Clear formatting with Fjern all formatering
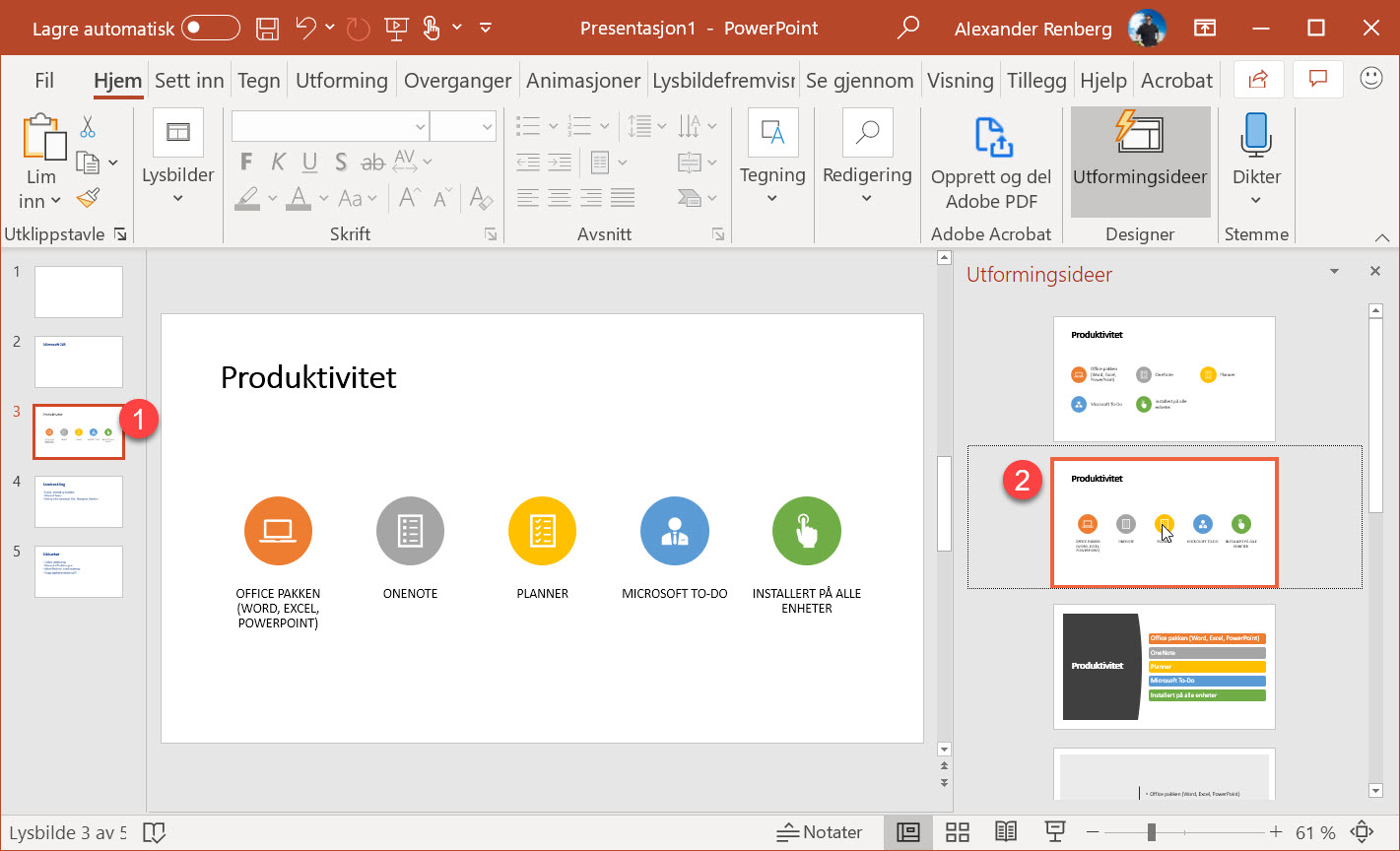The image size is (1400, 851). coord(480,198)
